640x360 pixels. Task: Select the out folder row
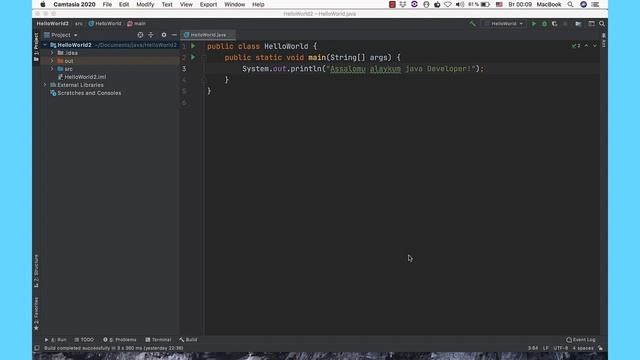click(x=110, y=61)
